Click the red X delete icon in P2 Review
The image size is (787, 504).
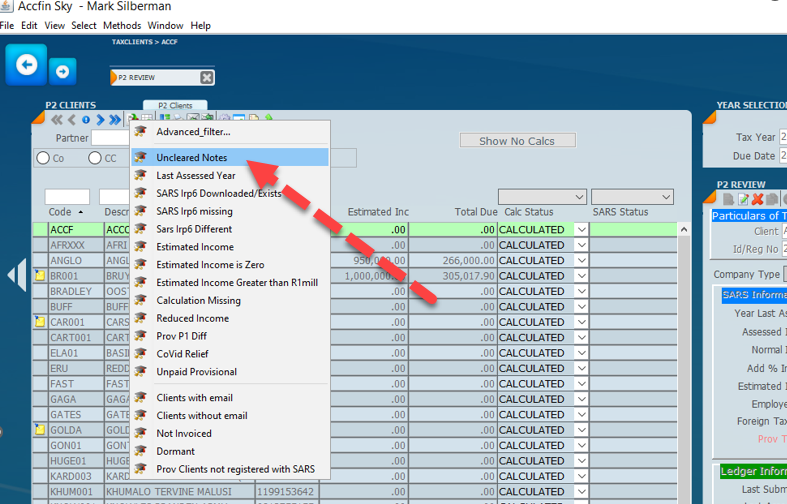tap(758, 199)
